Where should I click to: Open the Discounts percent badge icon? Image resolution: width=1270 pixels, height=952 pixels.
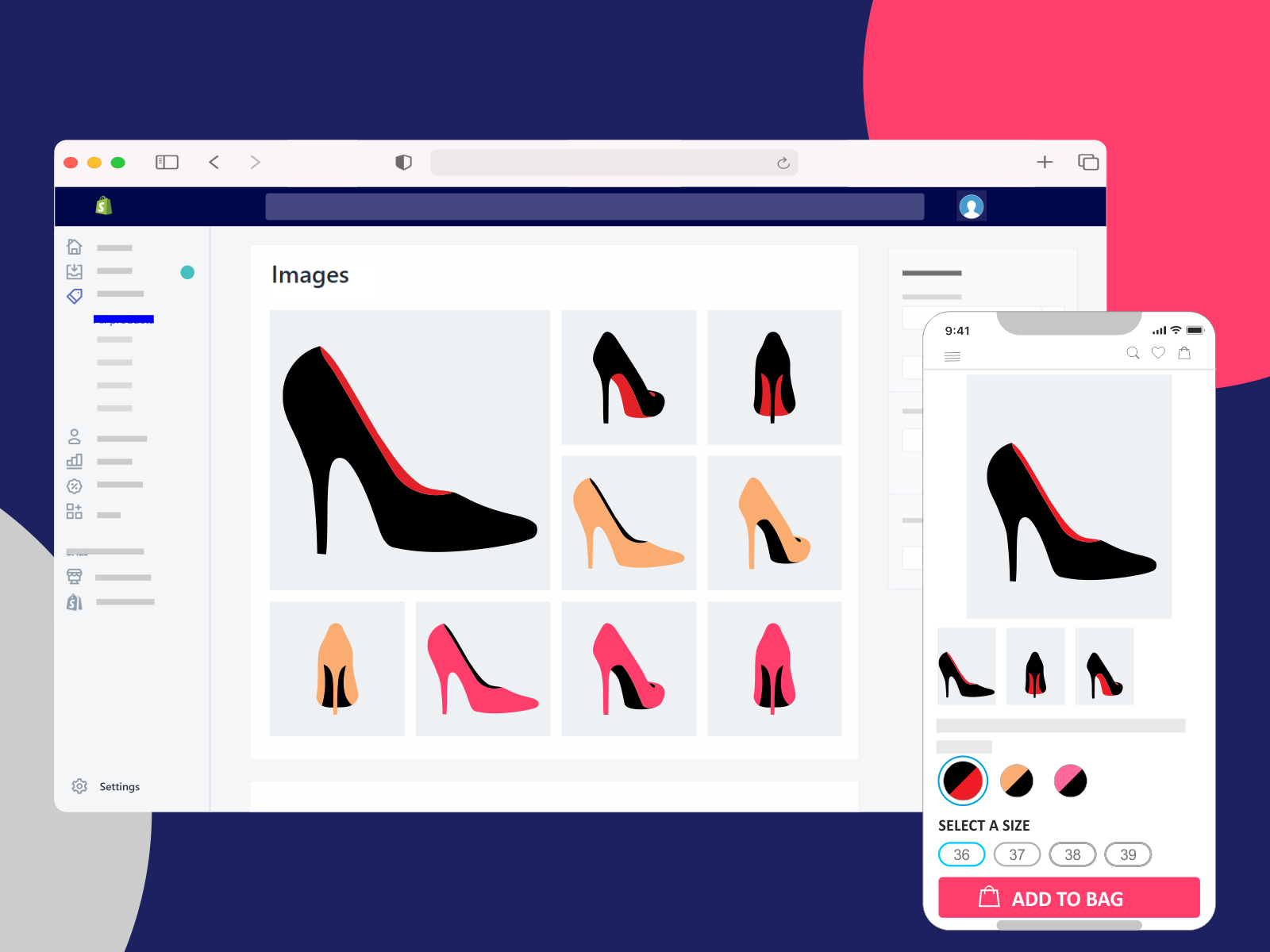75,486
